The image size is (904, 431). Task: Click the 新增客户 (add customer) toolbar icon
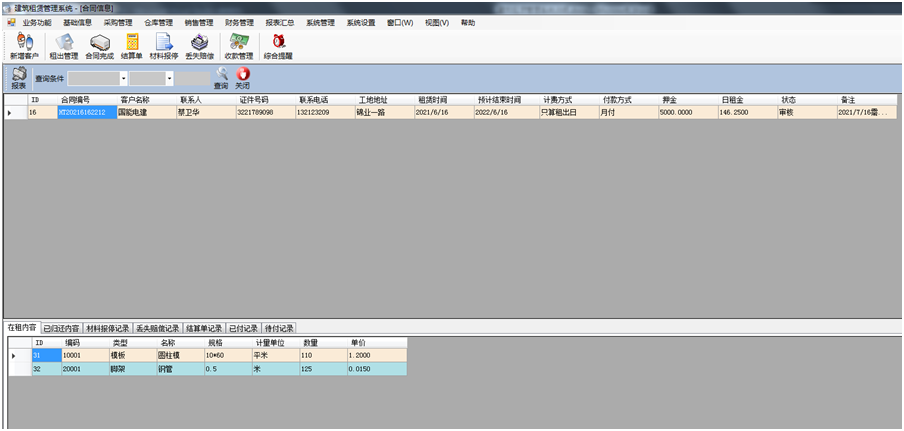pyautogui.click(x=24, y=45)
